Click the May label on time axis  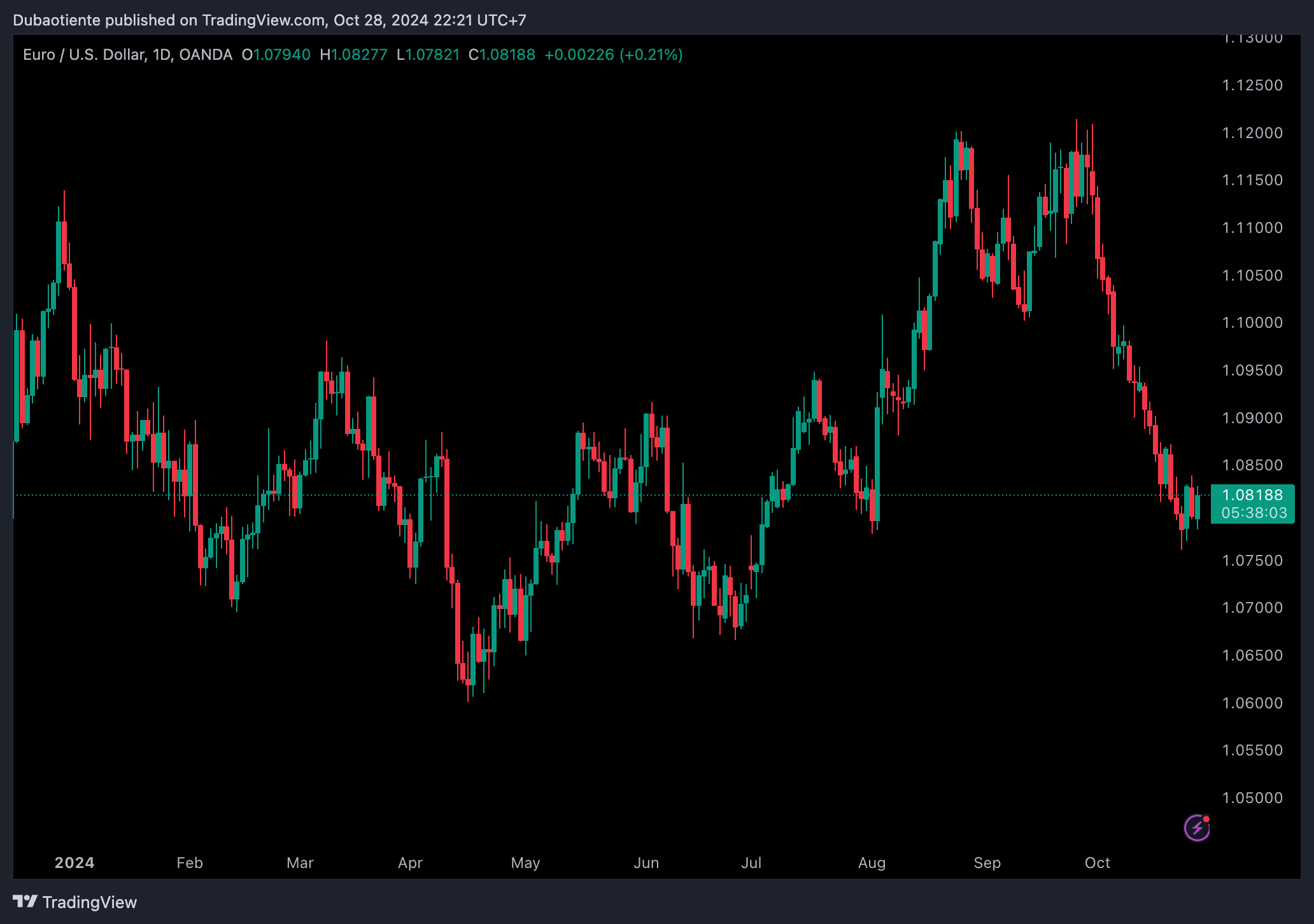click(x=525, y=863)
